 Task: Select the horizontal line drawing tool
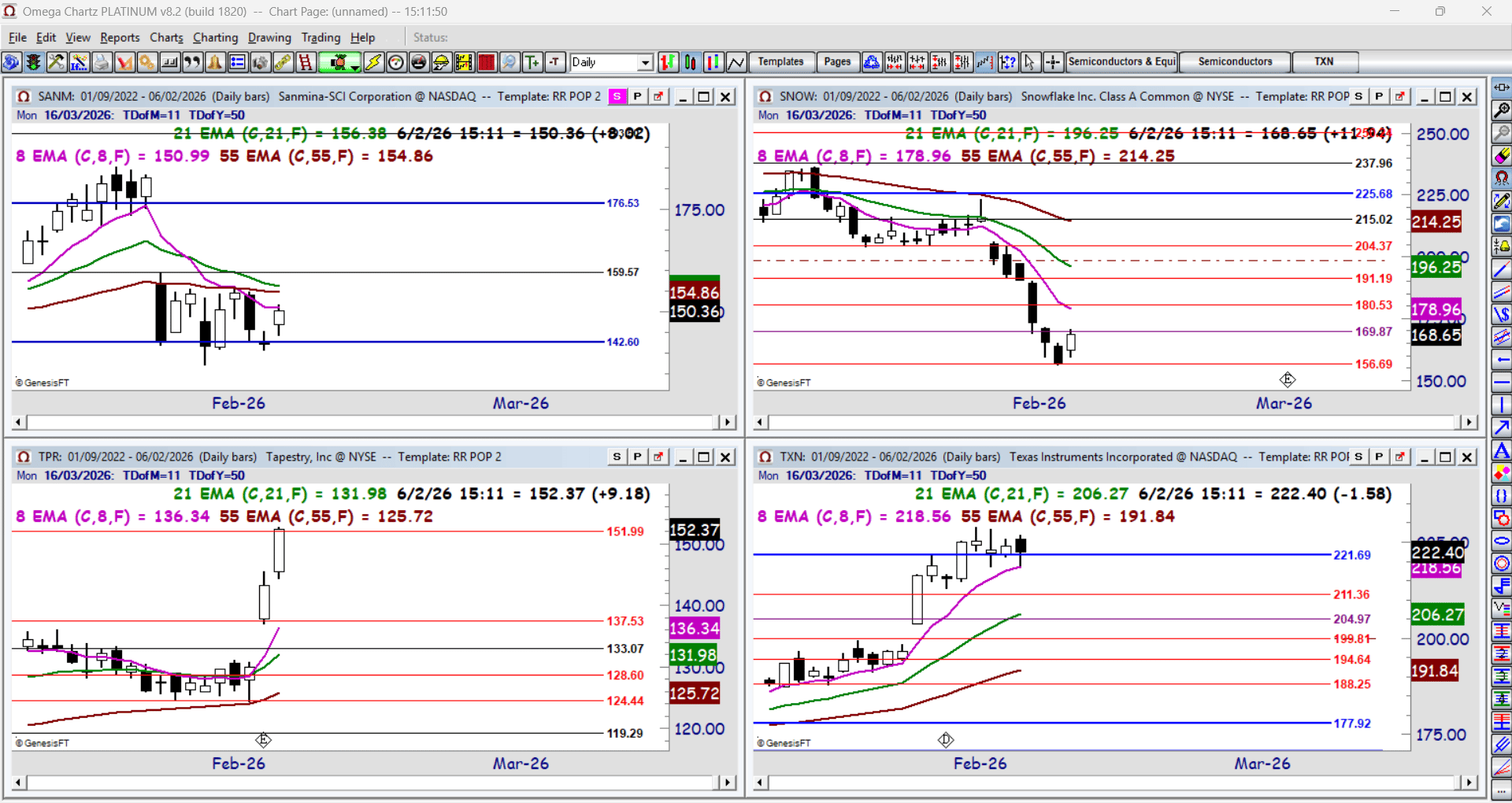(x=1502, y=383)
